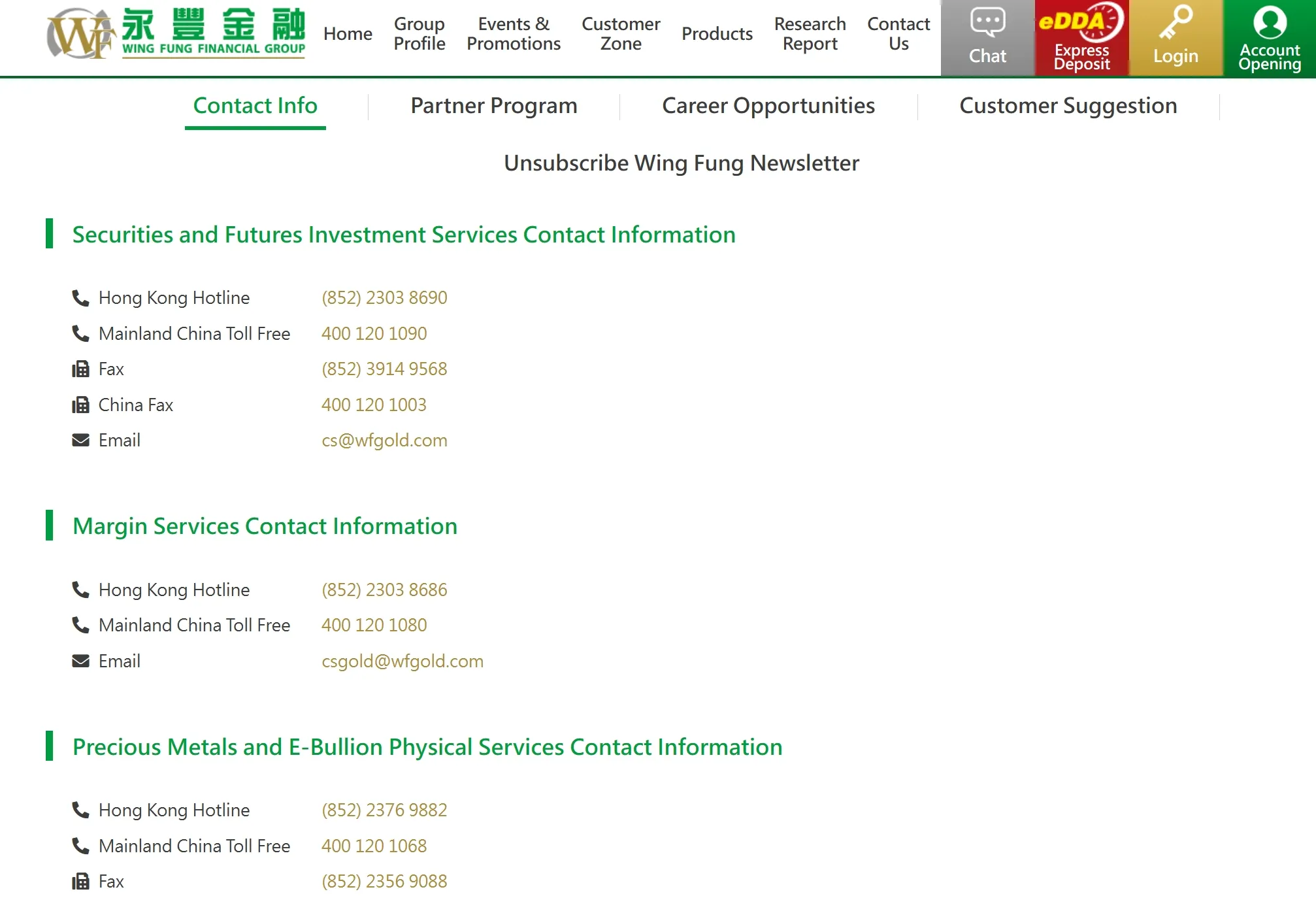Click Email label in Securities section

[x=120, y=441]
